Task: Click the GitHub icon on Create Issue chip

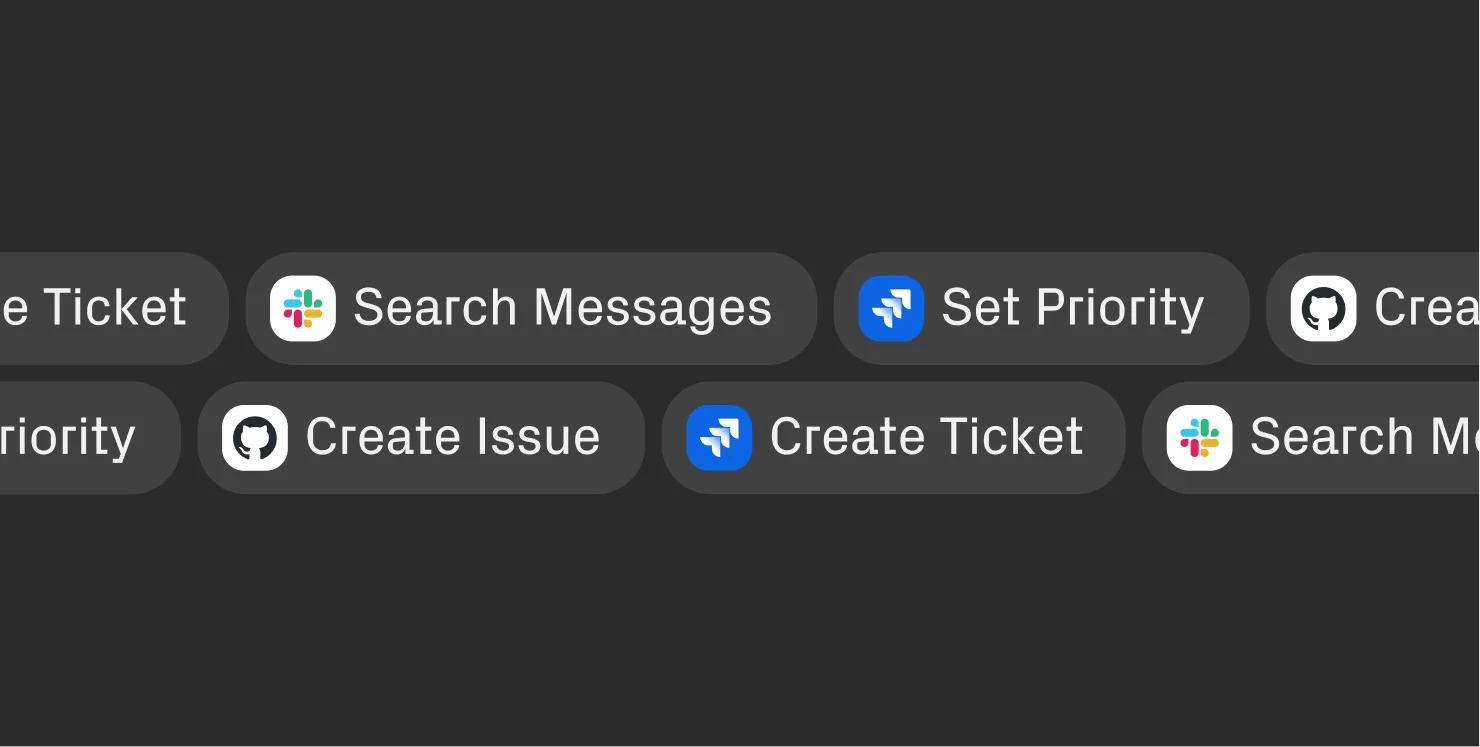Action: point(255,436)
